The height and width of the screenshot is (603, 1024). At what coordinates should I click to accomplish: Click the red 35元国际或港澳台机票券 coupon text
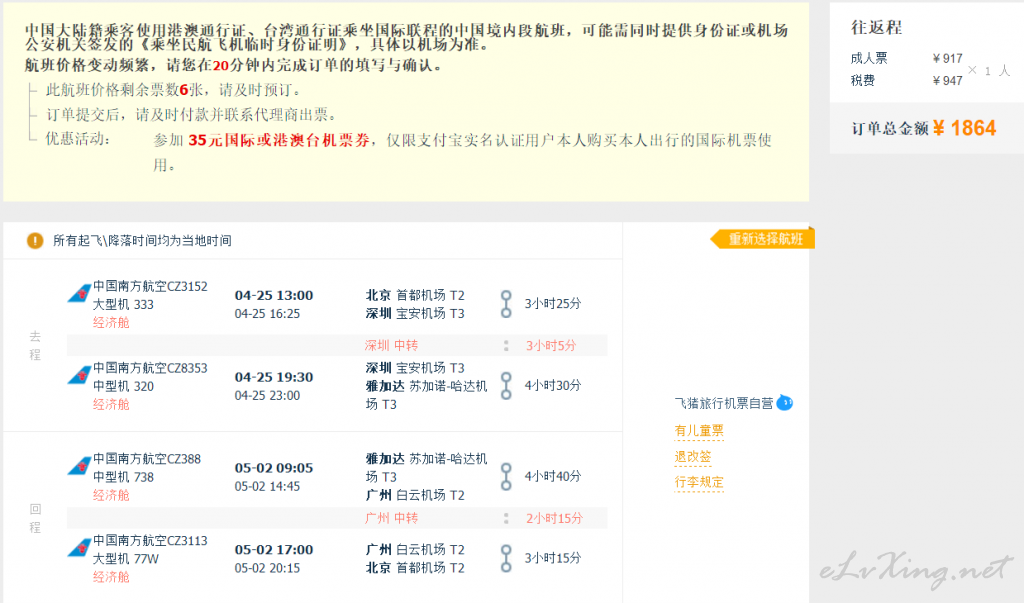(279, 140)
